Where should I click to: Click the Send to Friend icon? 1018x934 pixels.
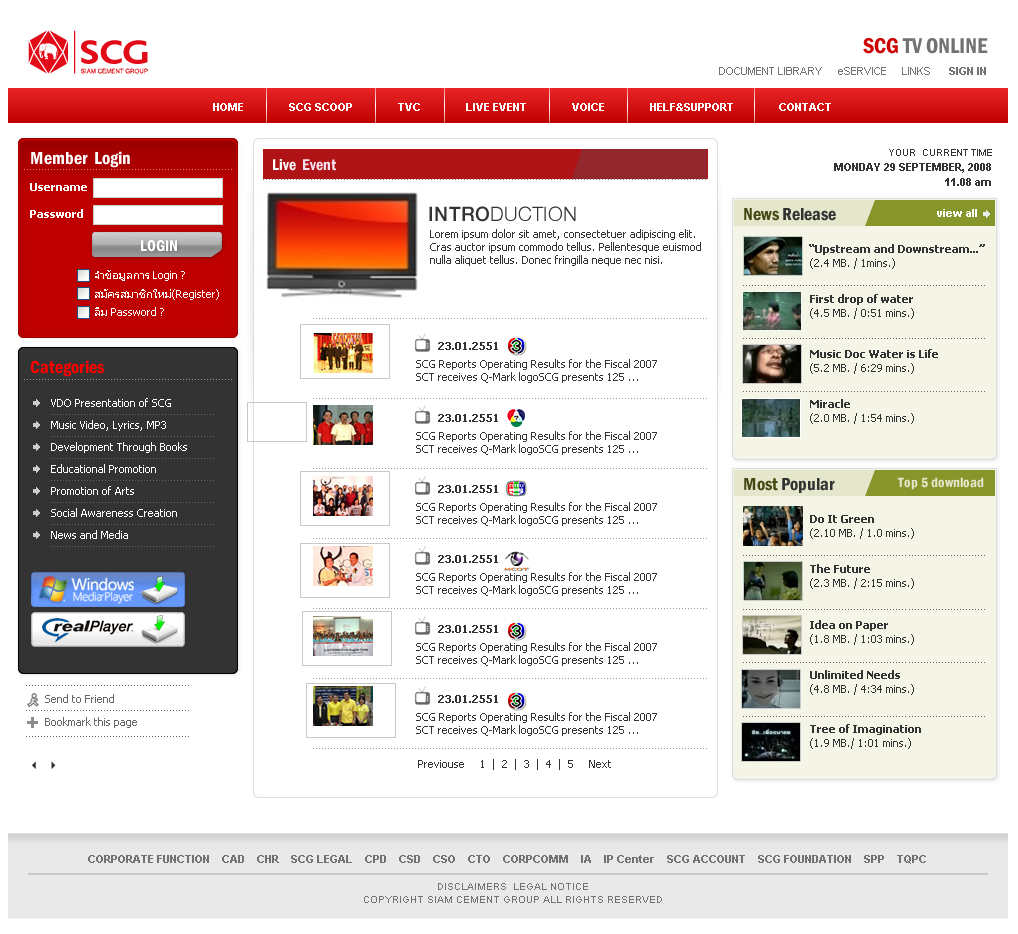tap(33, 700)
